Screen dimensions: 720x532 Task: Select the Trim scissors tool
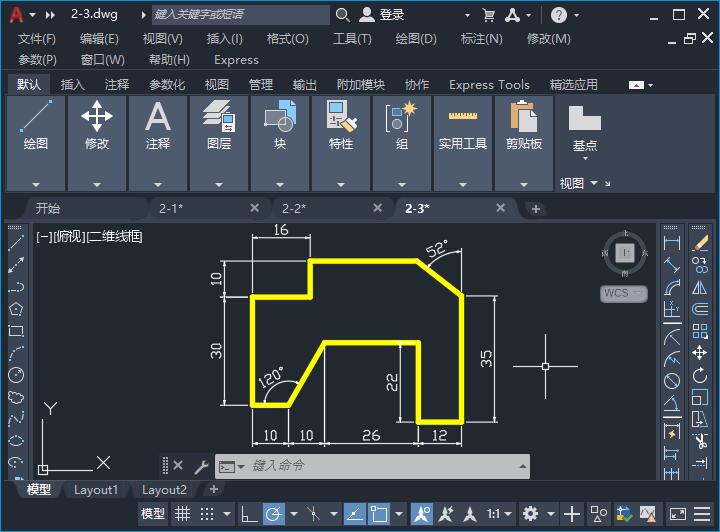pyautogui.click(x=700, y=441)
